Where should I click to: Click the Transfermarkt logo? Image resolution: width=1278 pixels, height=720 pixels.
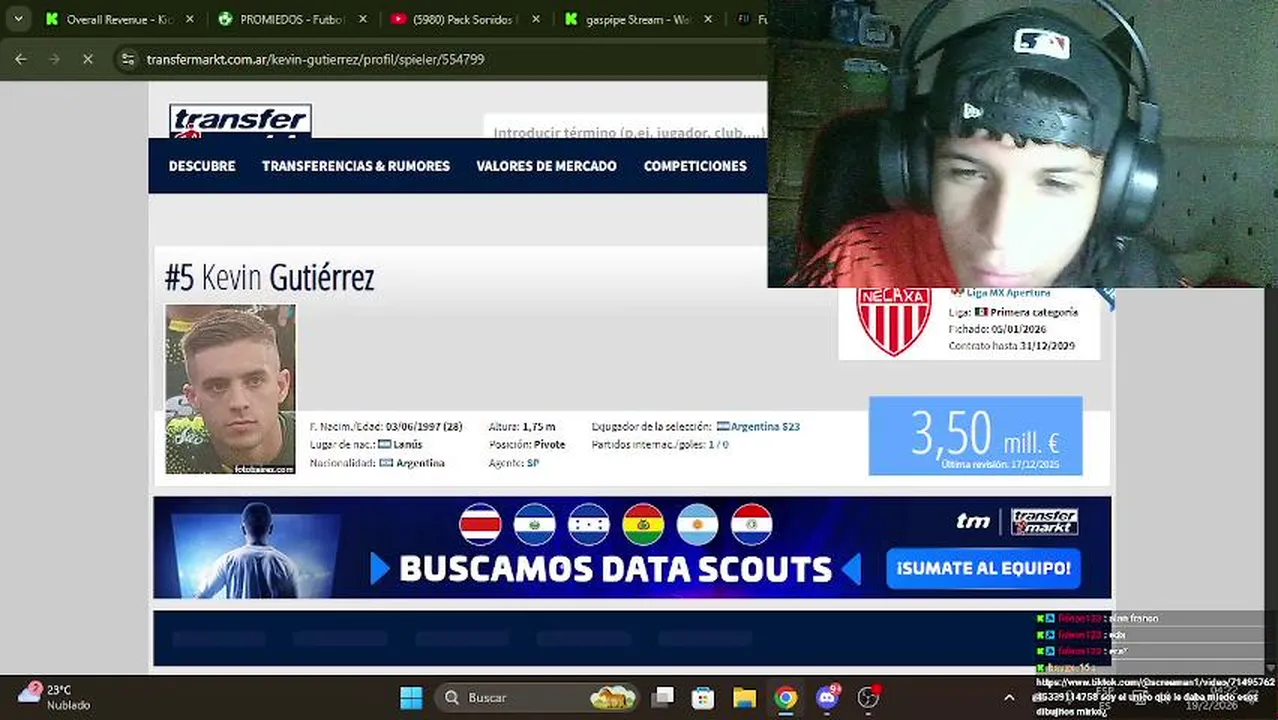pyautogui.click(x=240, y=121)
